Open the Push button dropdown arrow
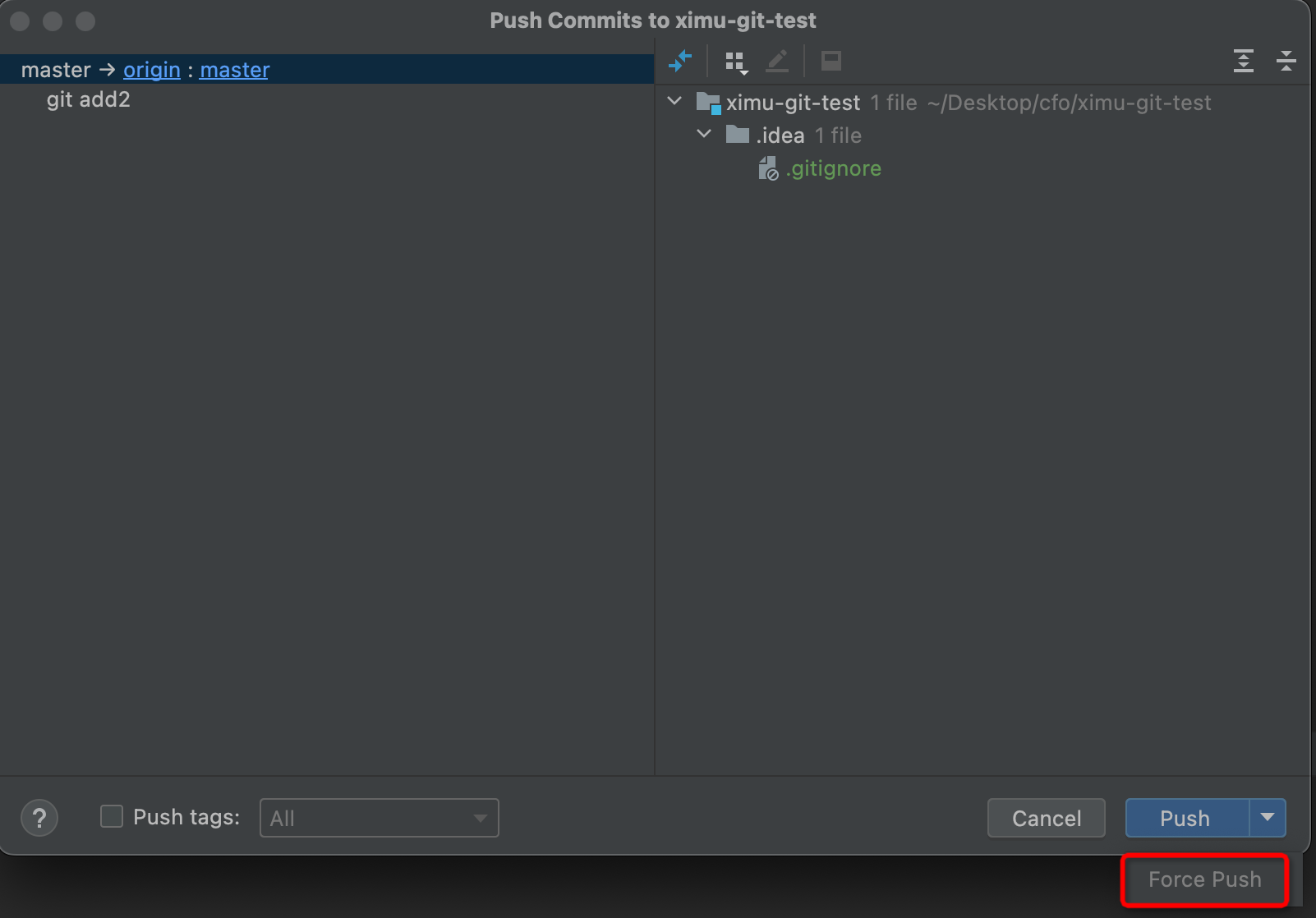Screen dimensions: 1316x918 click(x=1268, y=818)
